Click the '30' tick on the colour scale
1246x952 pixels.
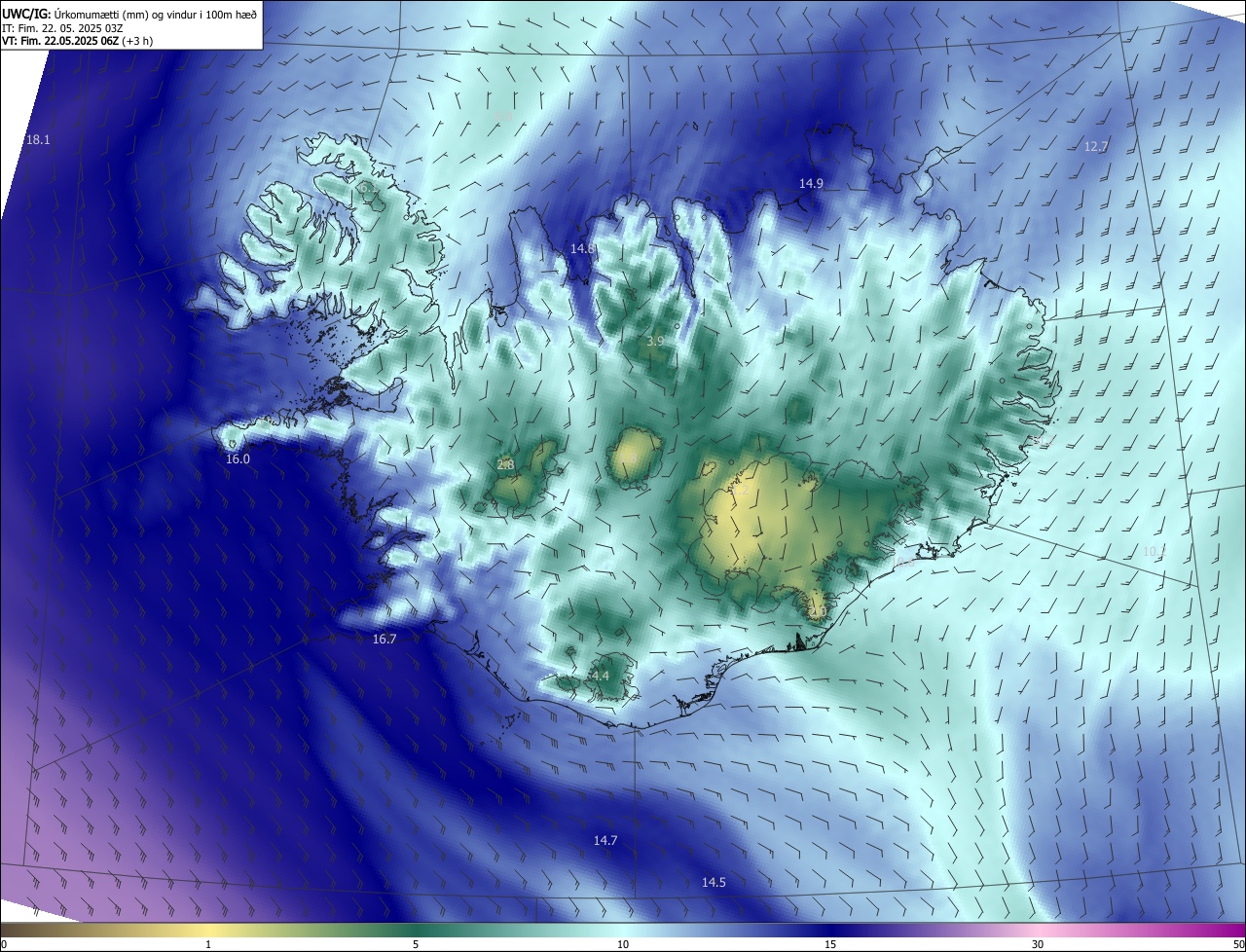(1038, 944)
